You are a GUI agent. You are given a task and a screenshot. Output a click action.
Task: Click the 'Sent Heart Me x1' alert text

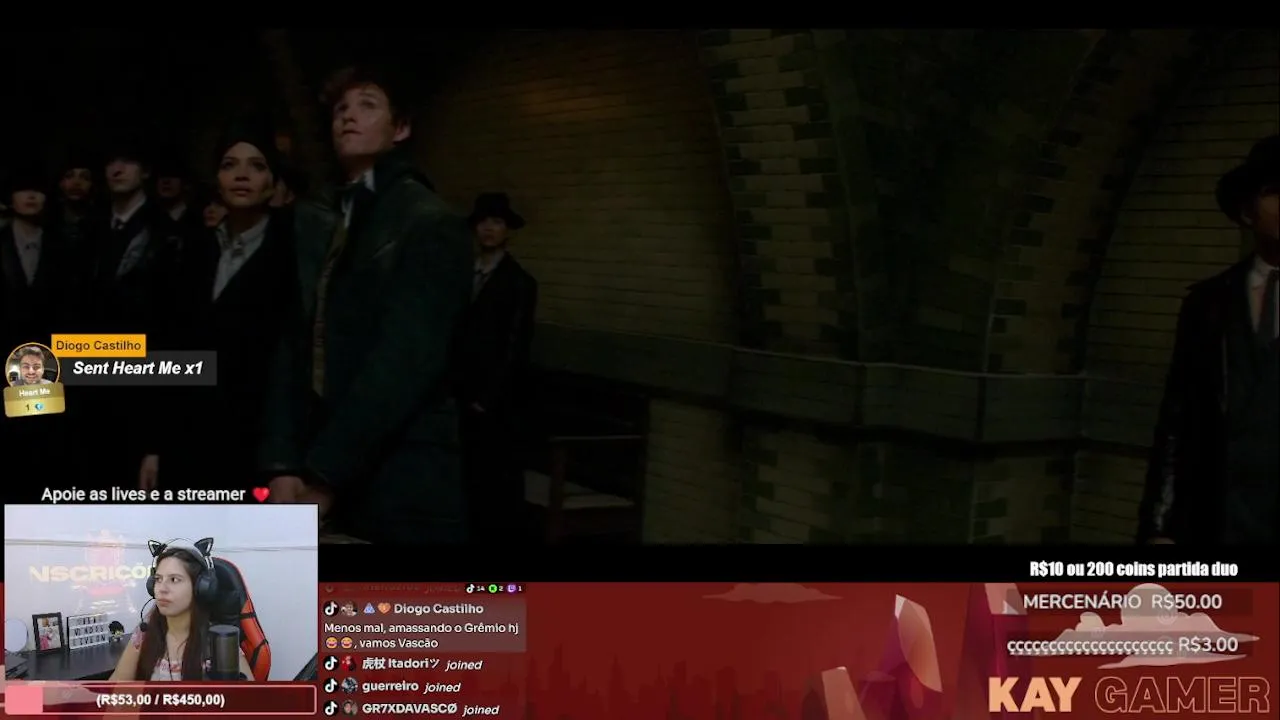tap(138, 368)
